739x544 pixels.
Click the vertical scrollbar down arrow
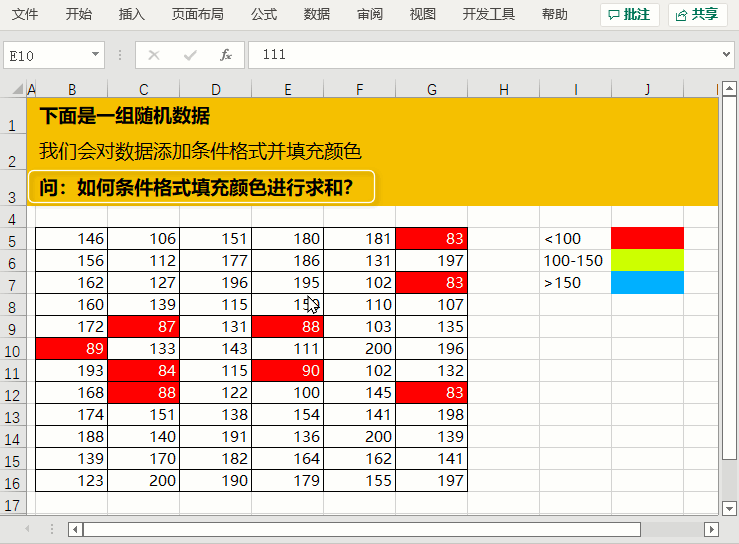click(729, 508)
